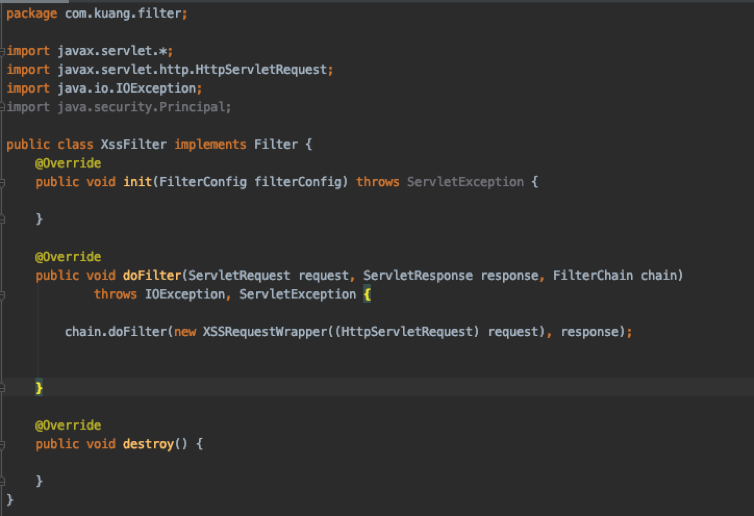Collapse the import block fold marker at javax.servlet.*
Image resolution: width=754 pixels, height=516 pixels.
tap(2, 51)
